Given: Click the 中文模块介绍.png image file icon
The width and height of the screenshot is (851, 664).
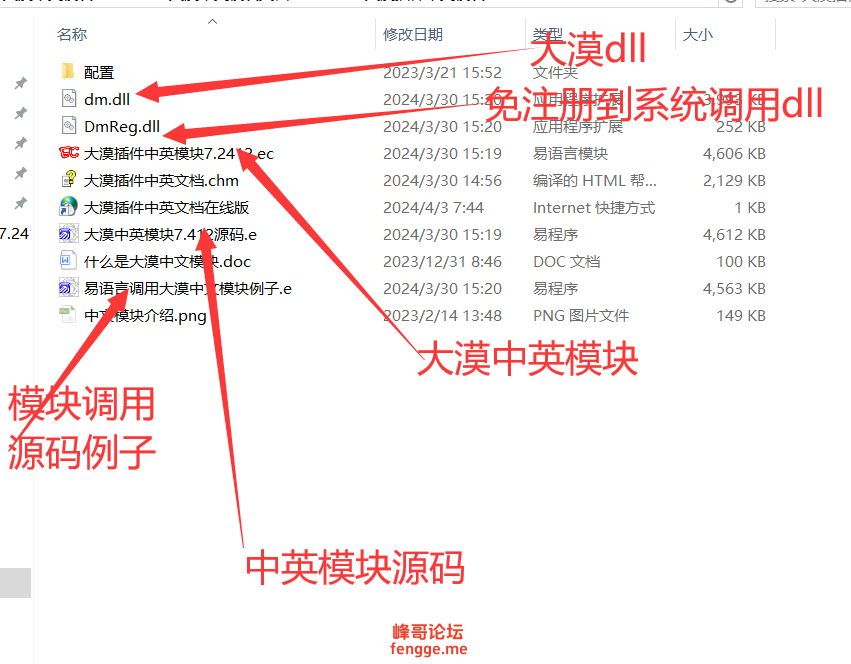Looking at the screenshot, I should point(68,315).
